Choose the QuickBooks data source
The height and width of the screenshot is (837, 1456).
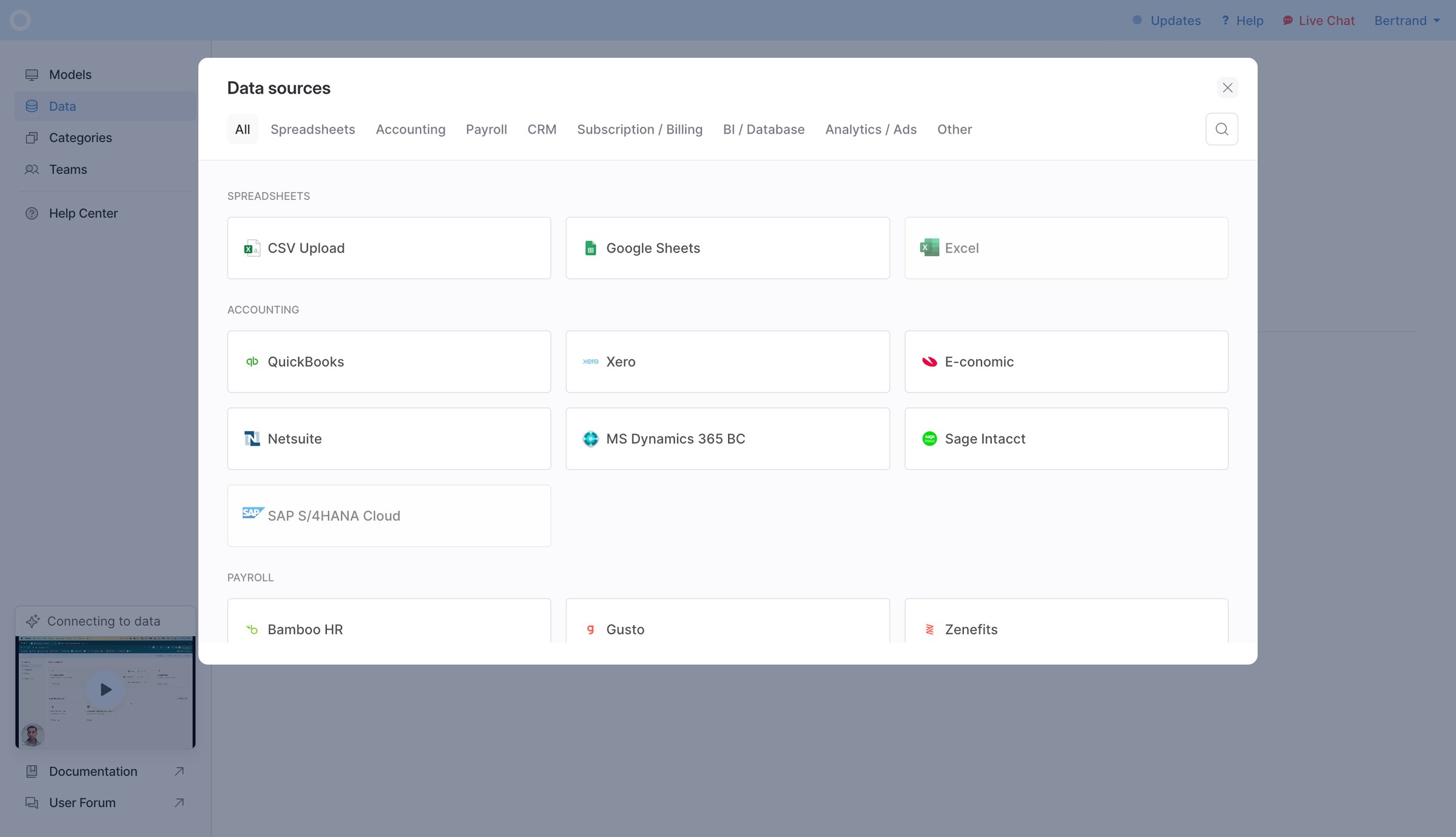(x=389, y=361)
